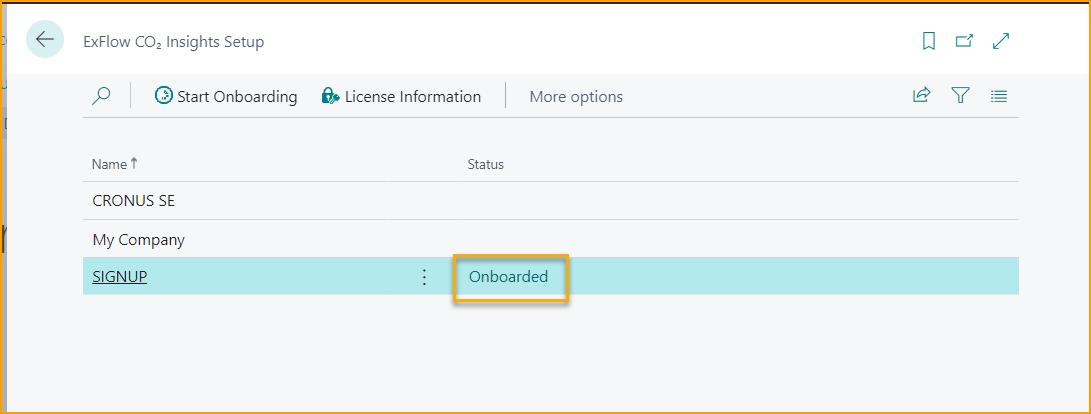Expand More options menu
This screenshot has height=414, width=1091.
point(575,97)
